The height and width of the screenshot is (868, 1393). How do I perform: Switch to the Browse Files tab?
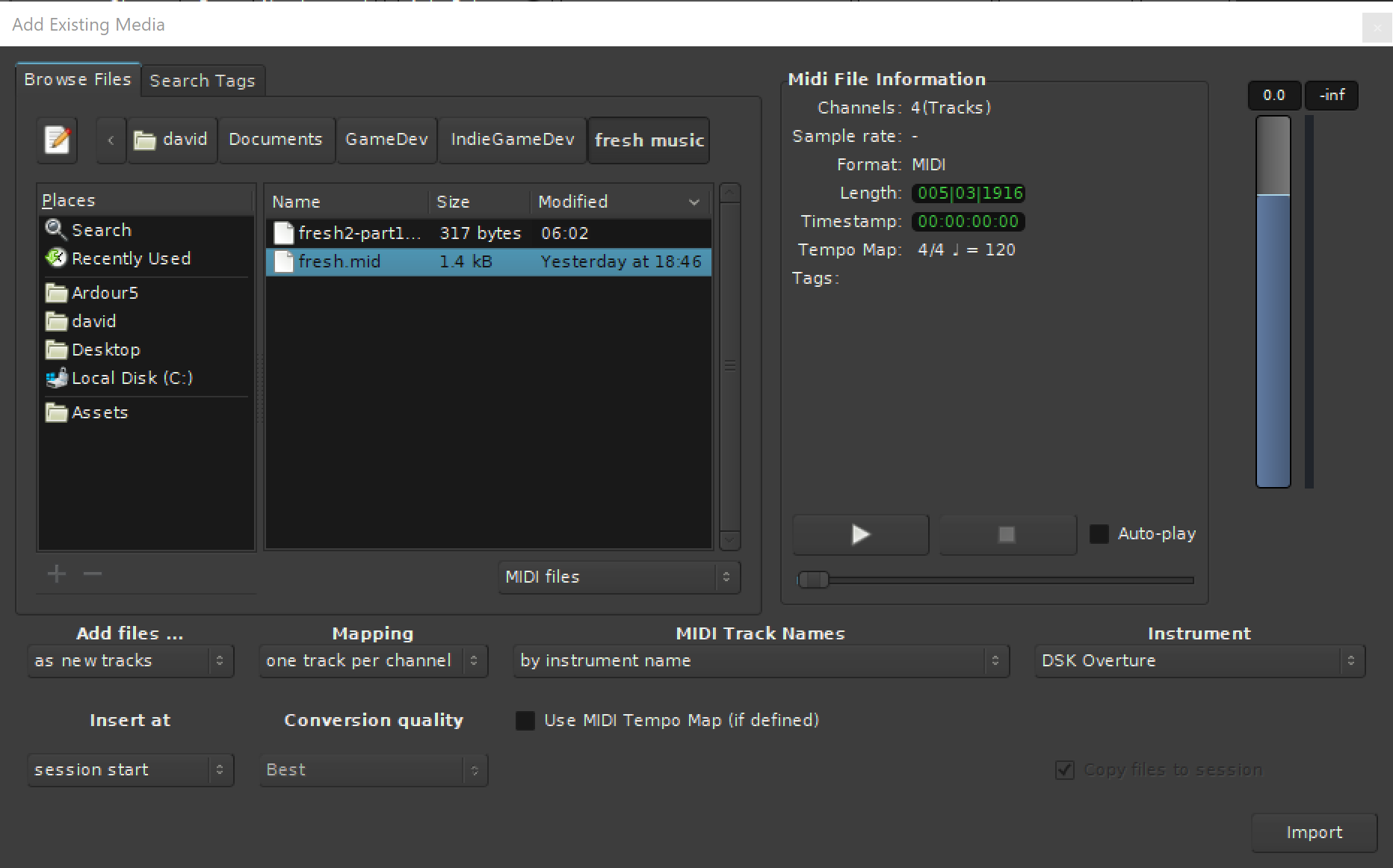(x=78, y=80)
